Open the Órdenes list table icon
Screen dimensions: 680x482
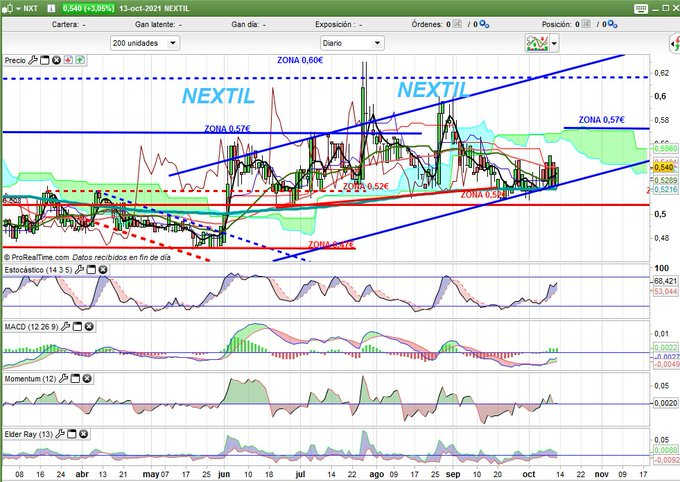(x=457, y=24)
